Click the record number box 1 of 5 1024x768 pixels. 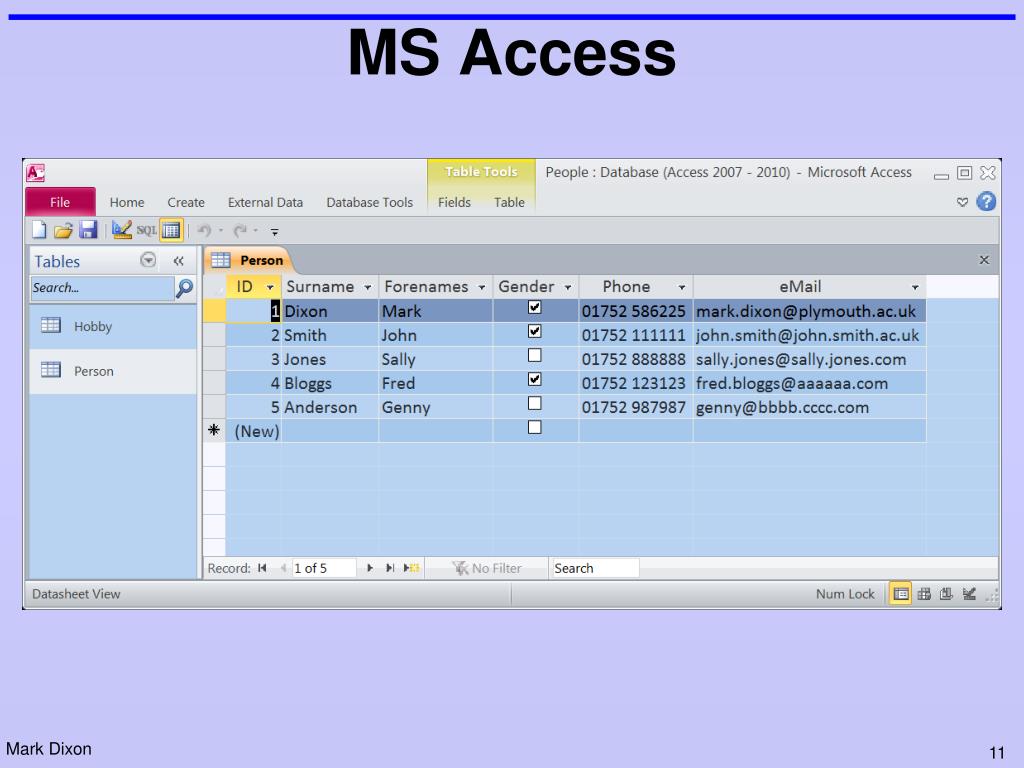pos(323,568)
